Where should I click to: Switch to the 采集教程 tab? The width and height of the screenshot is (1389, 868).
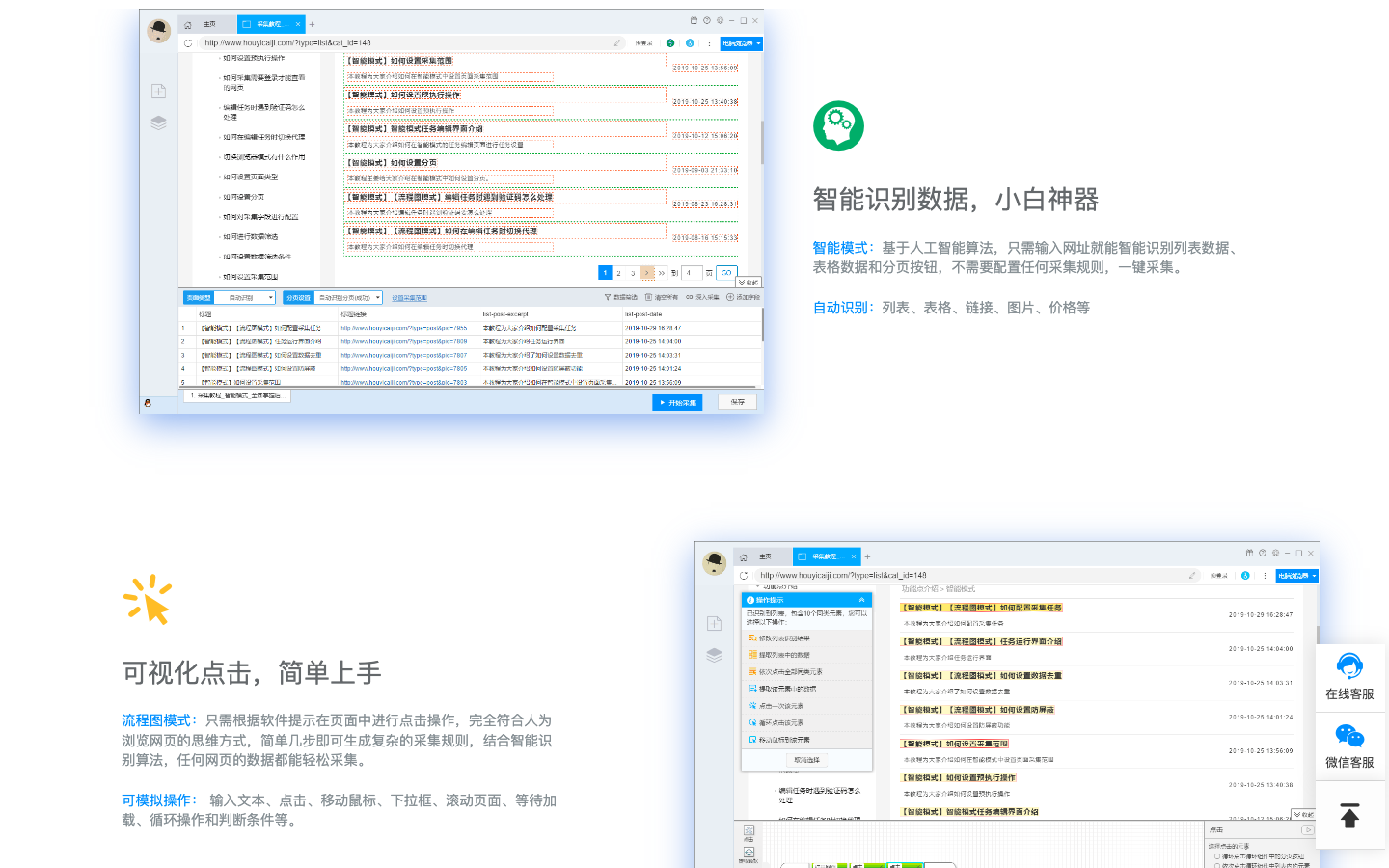click(268, 24)
